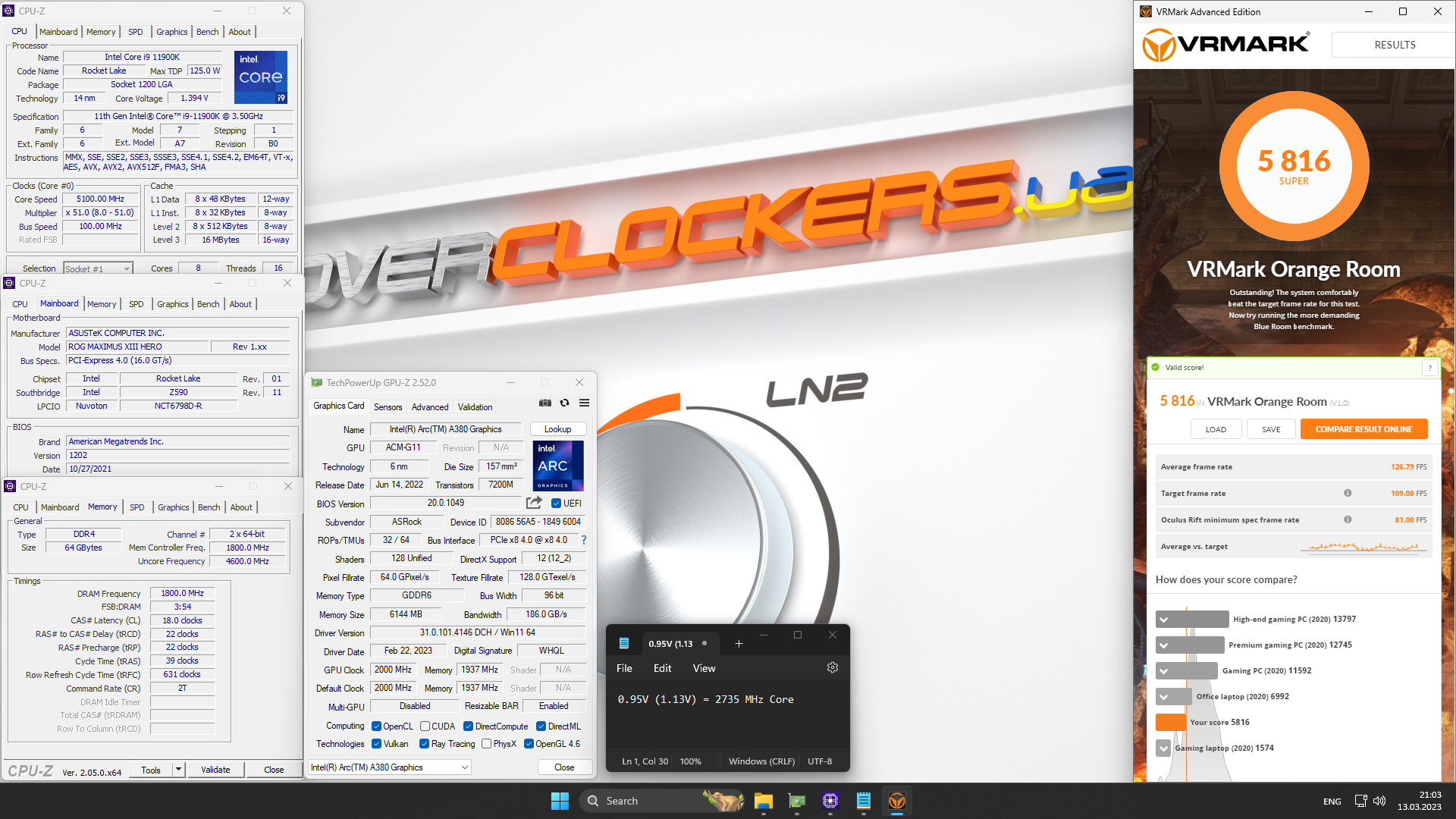Toggle the OpenGL 4.6 checkbox
Viewport: 1456px width, 819px height.
point(529,744)
